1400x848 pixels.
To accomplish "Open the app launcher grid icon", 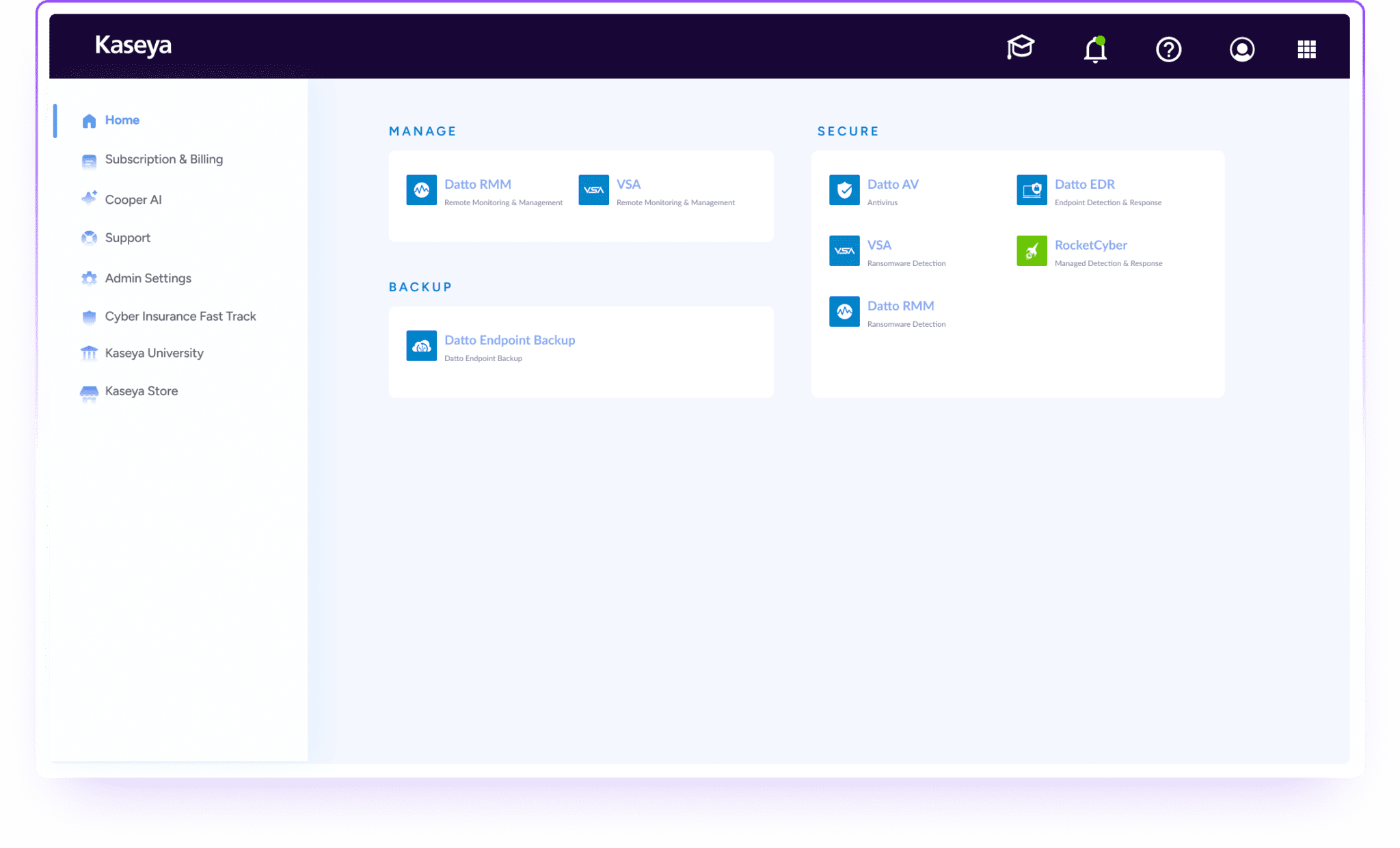I will [1306, 49].
